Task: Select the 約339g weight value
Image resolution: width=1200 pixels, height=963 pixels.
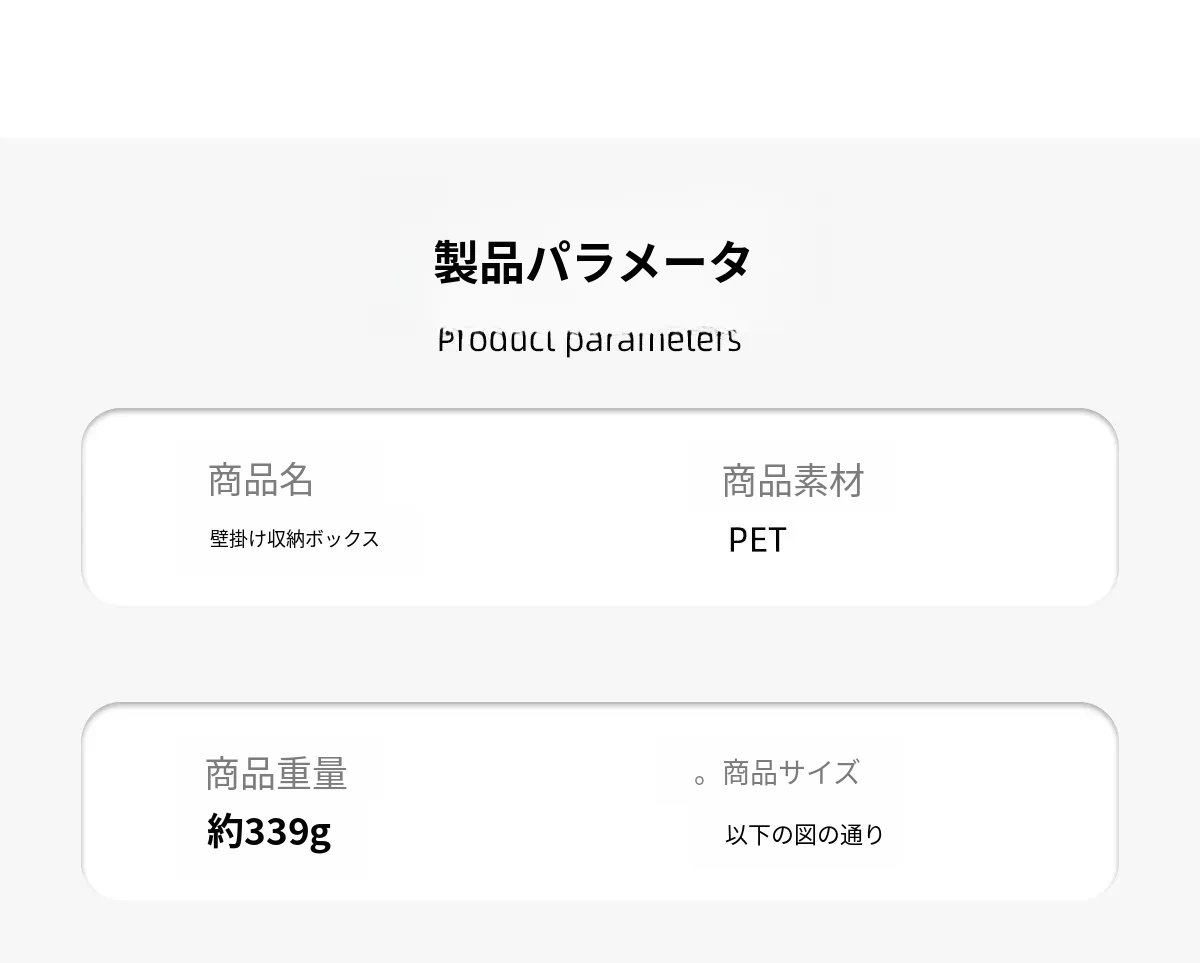Action: (x=268, y=831)
